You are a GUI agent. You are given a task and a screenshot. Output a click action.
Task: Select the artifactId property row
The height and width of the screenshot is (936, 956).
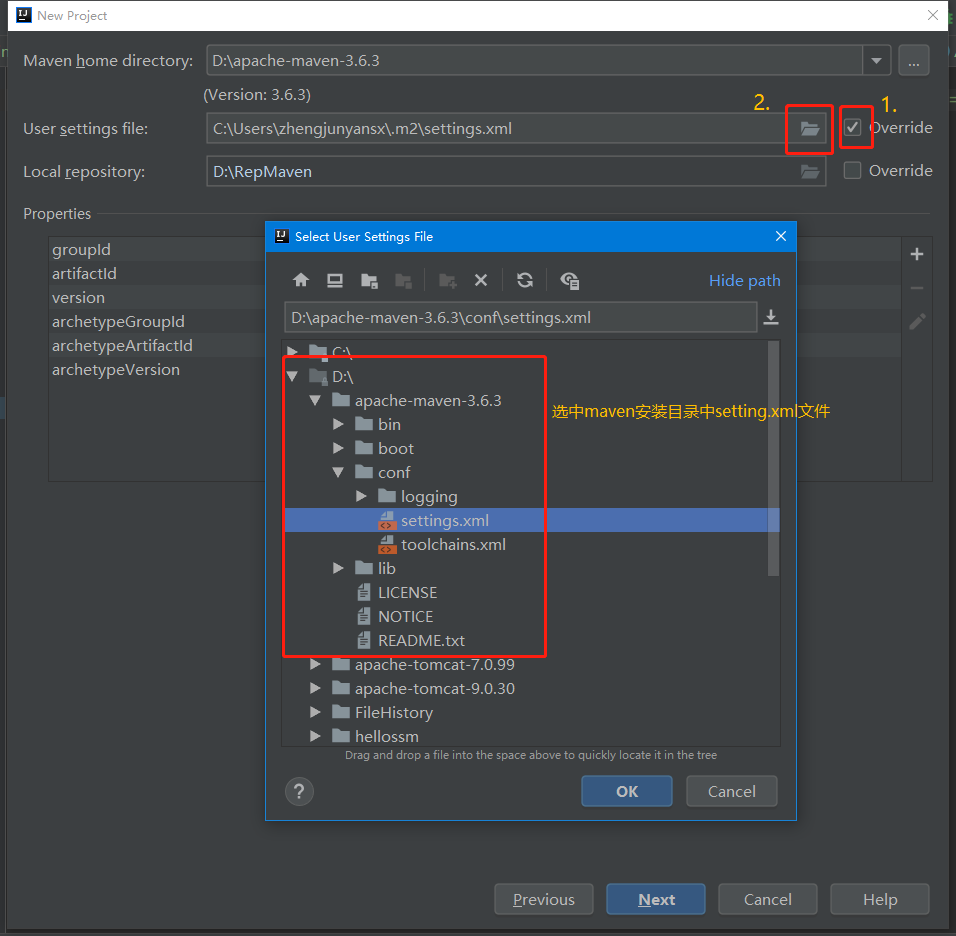point(157,273)
